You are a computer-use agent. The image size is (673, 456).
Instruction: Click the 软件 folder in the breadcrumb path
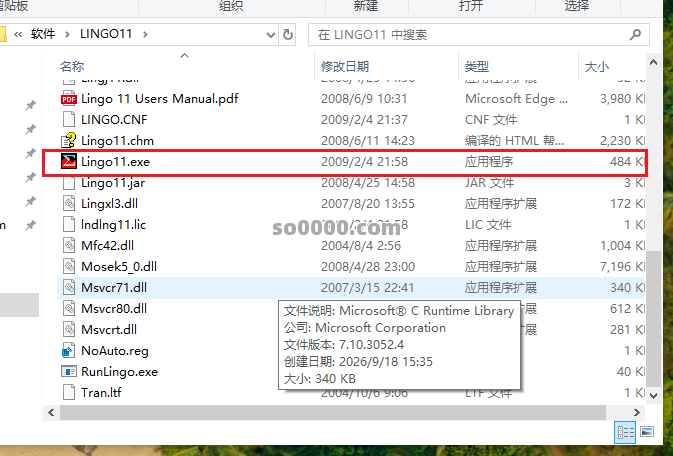pos(43,34)
